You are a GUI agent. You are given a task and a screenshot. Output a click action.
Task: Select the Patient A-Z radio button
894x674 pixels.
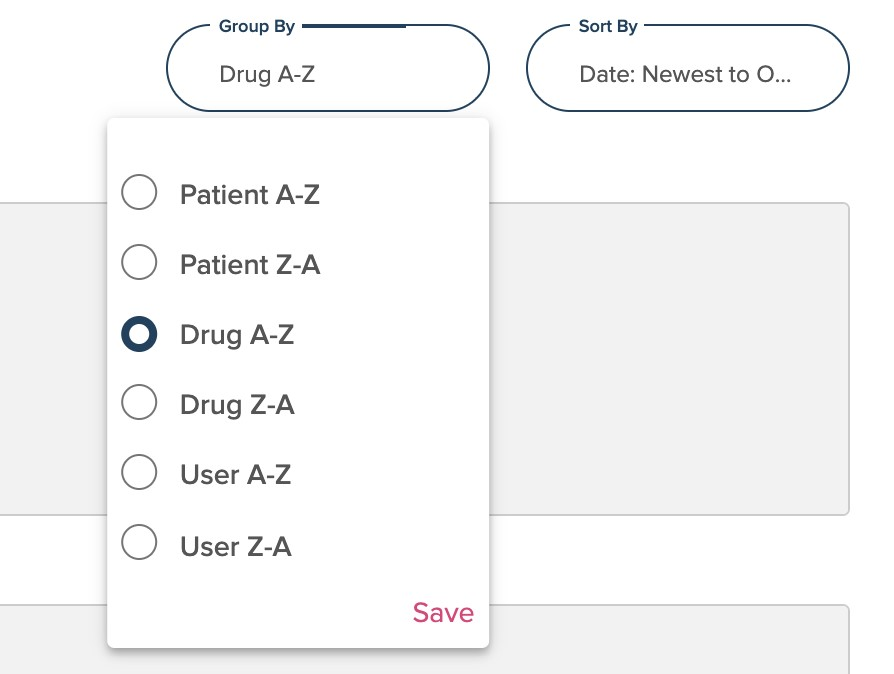(x=139, y=193)
